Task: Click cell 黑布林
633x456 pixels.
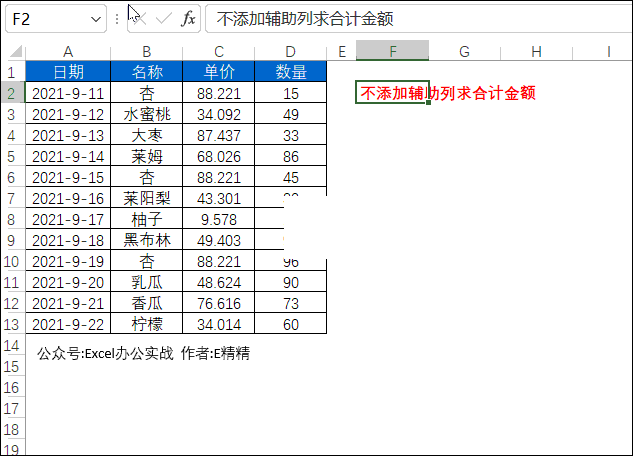Action: click(x=147, y=240)
